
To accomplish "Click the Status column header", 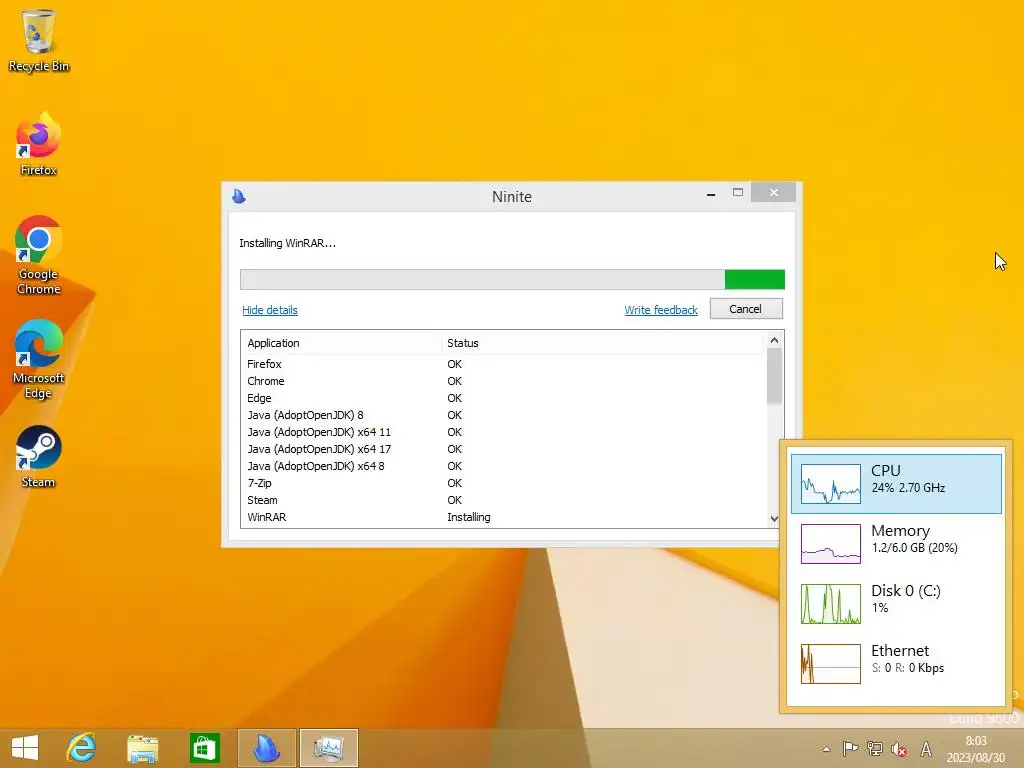I will pos(602,343).
